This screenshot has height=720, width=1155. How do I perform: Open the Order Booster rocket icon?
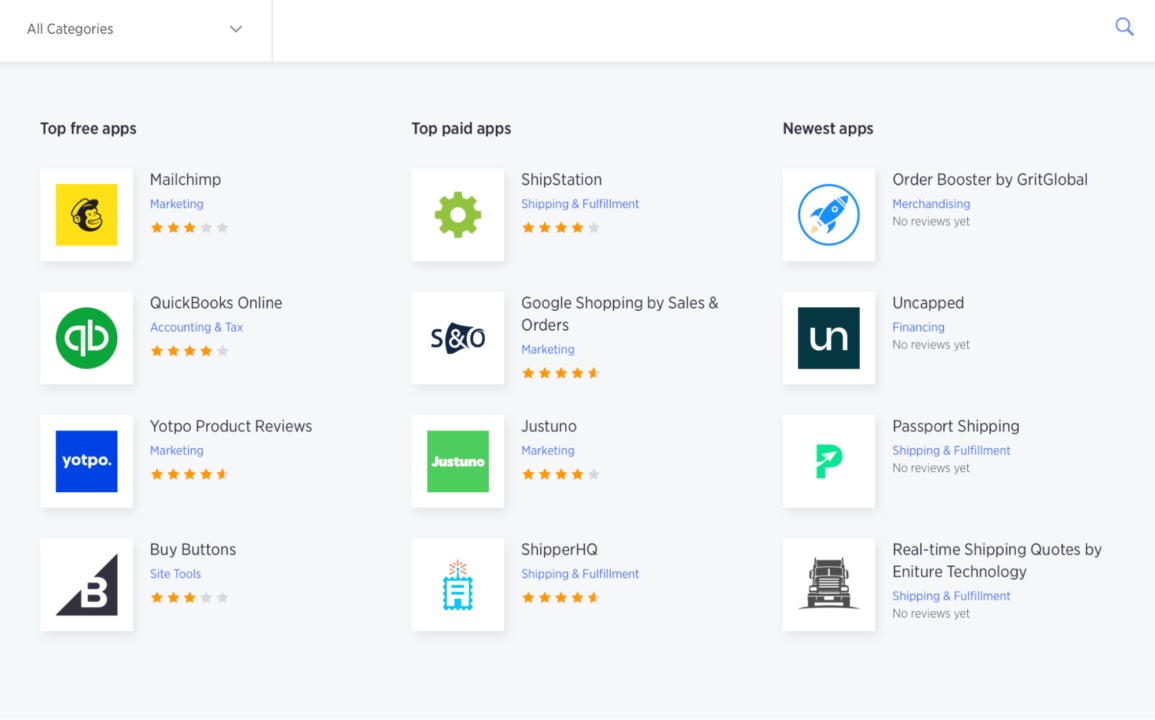pyautogui.click(x=829, y=214)
